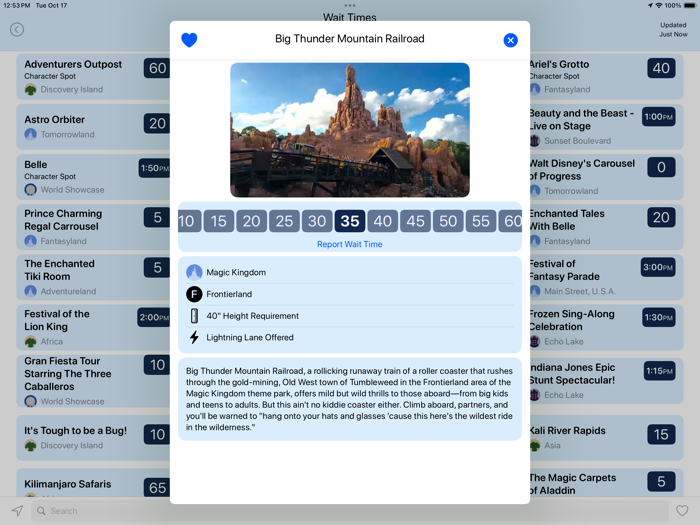Tap Indiana Jones Epic Stunt Spectacular title
Image resolution: width=700 pixels, height=525 pixels.
[x=572, y=374]
